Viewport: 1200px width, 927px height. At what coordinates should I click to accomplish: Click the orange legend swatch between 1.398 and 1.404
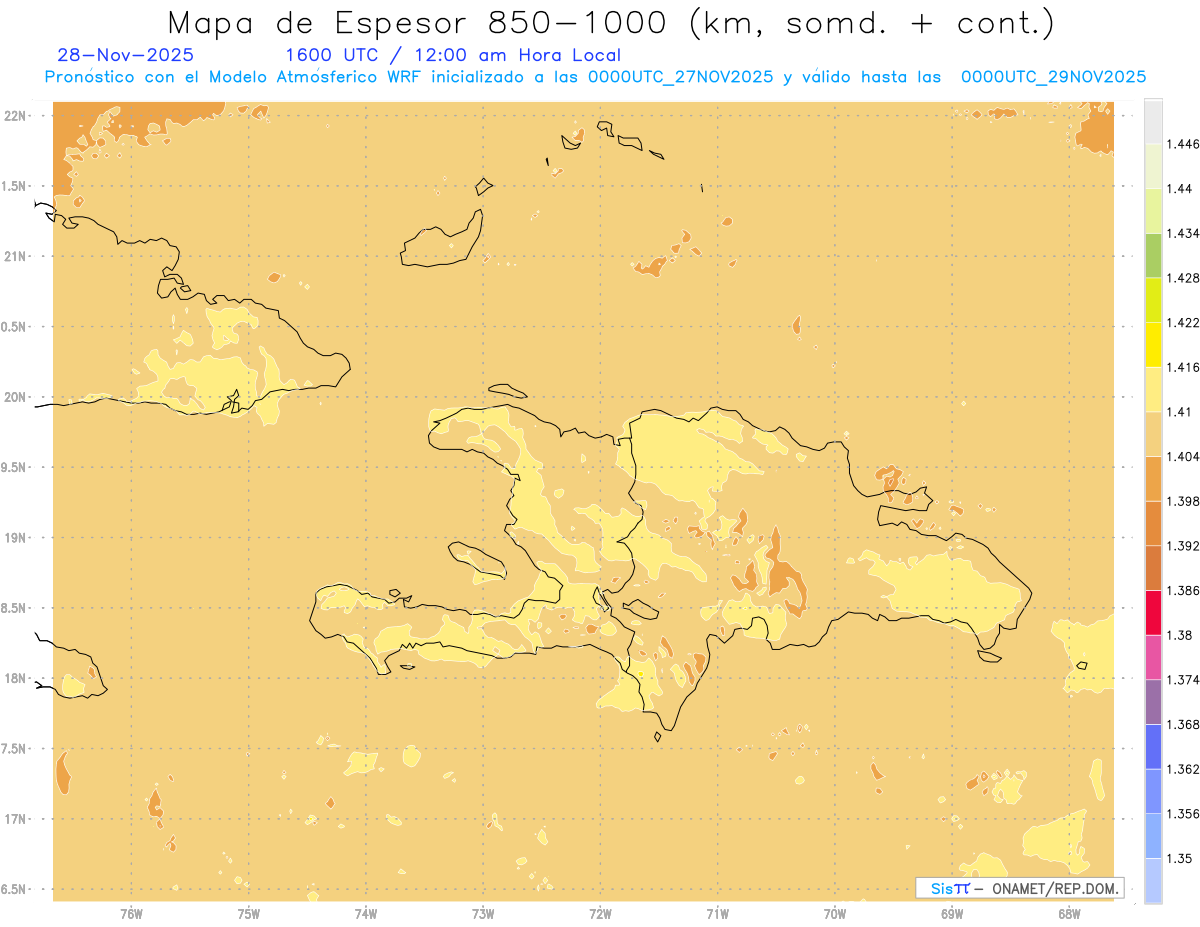(x=1153, y=479)
